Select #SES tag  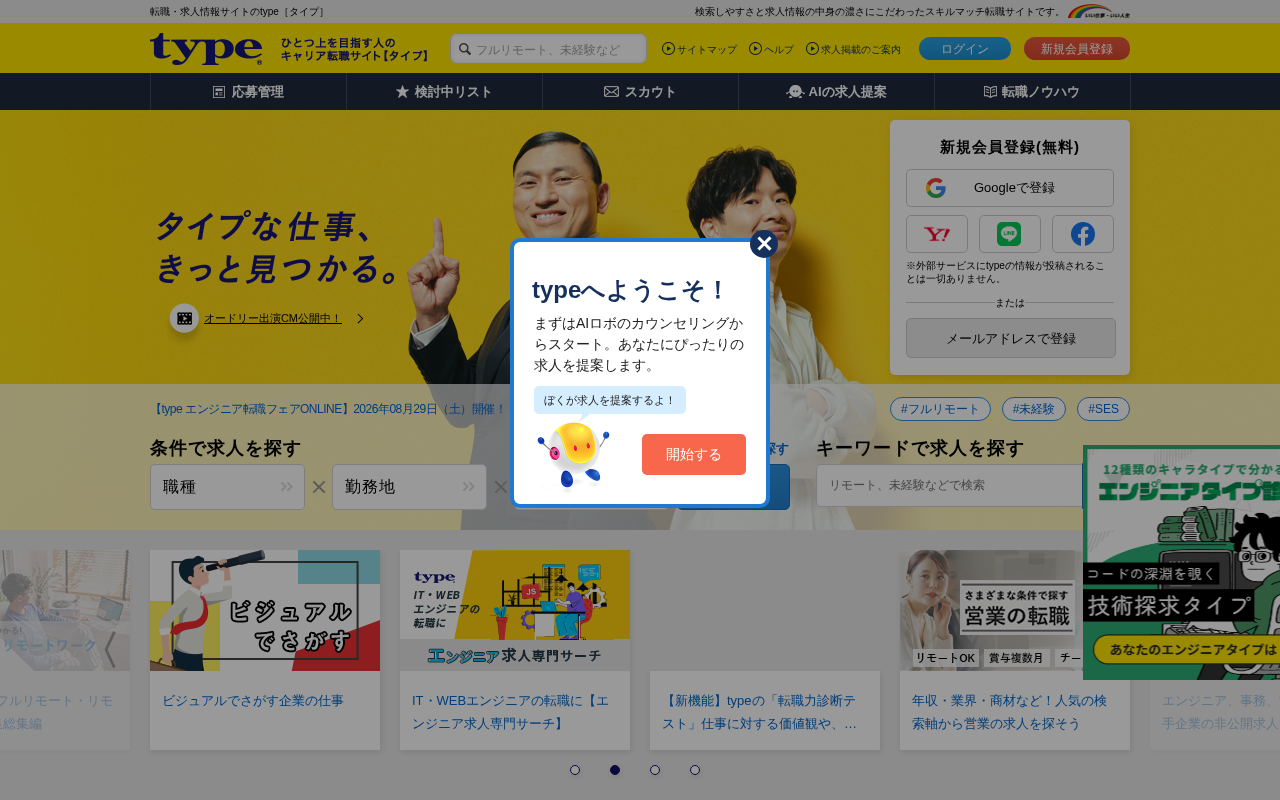pyautogui.click(x=1104, y=409)
